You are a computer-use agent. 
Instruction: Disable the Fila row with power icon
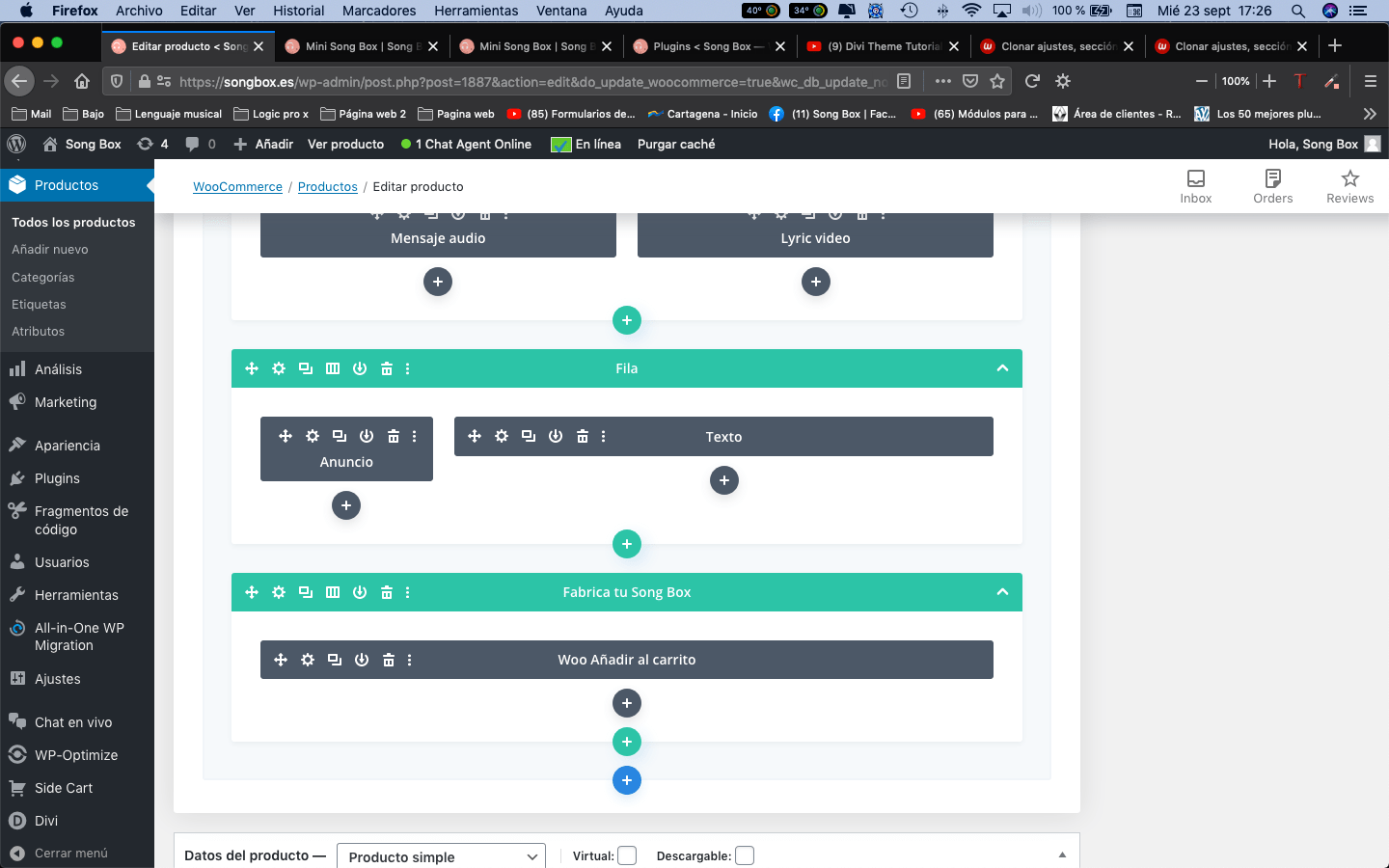point(360,368)
